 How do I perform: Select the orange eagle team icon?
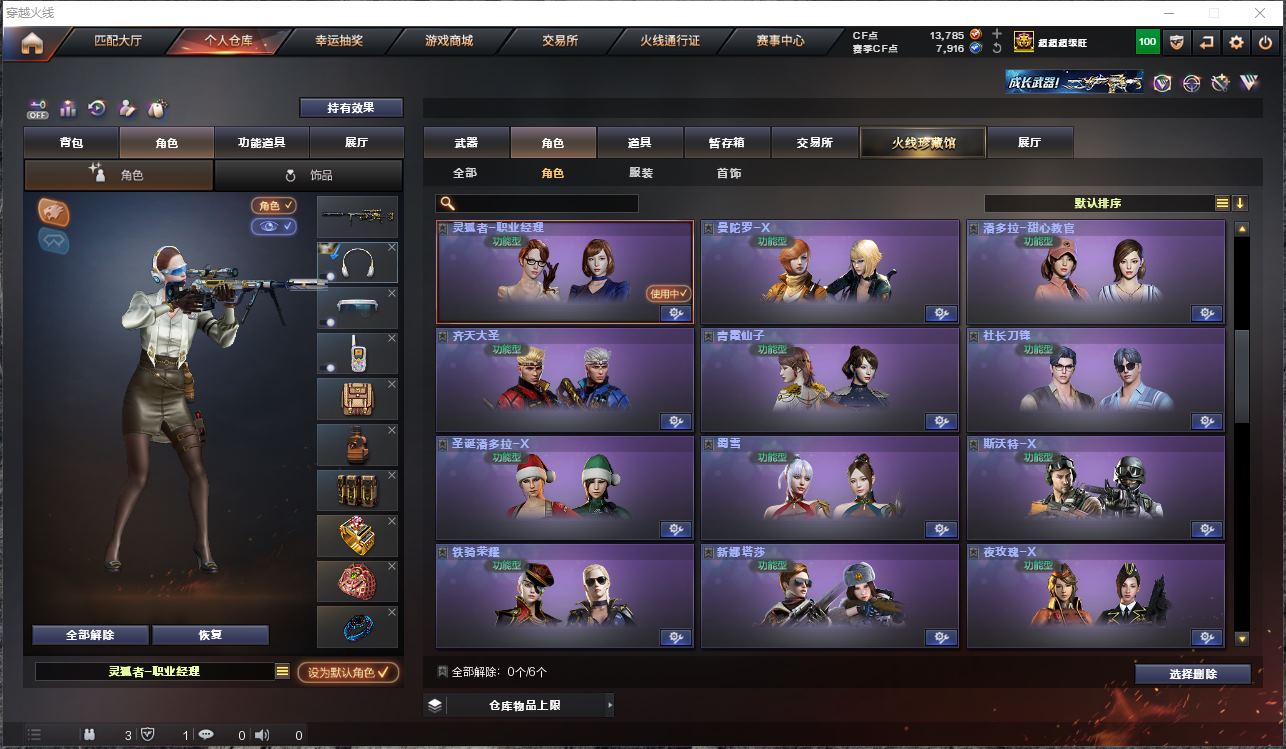coord(54,211)
